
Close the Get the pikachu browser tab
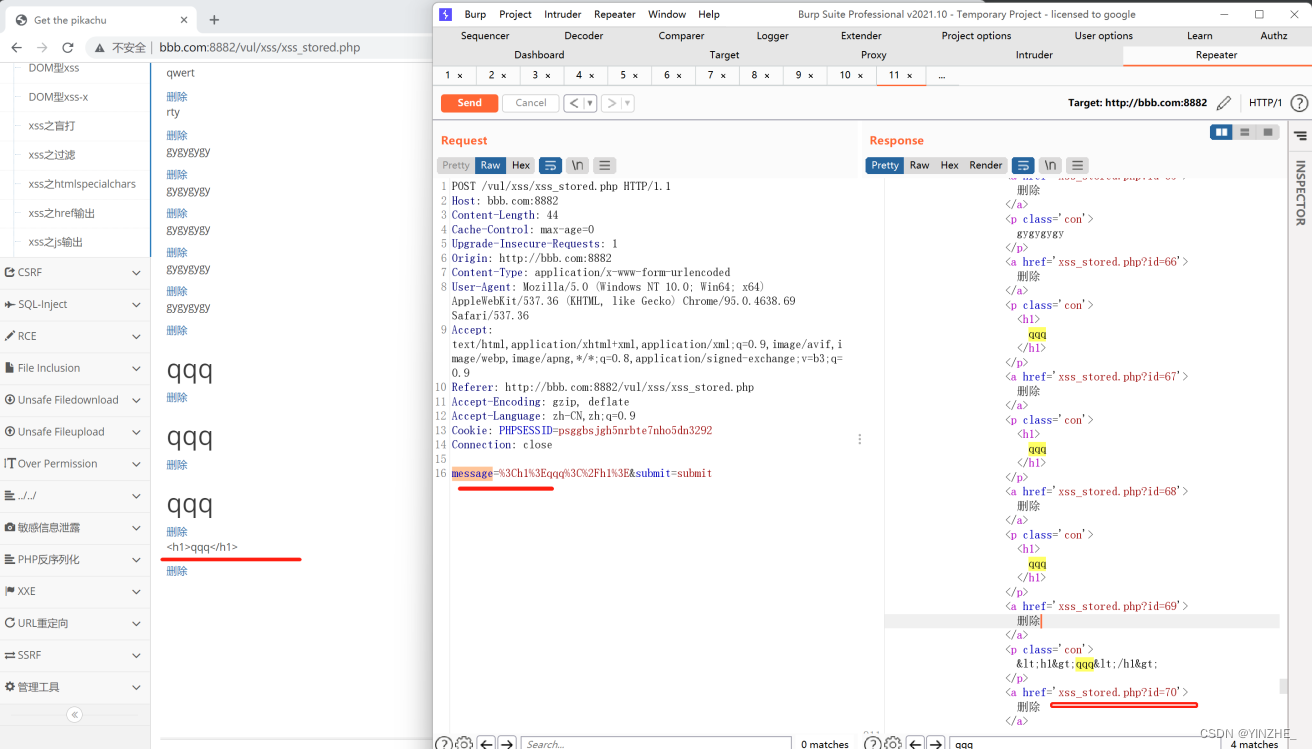[184, 20]
